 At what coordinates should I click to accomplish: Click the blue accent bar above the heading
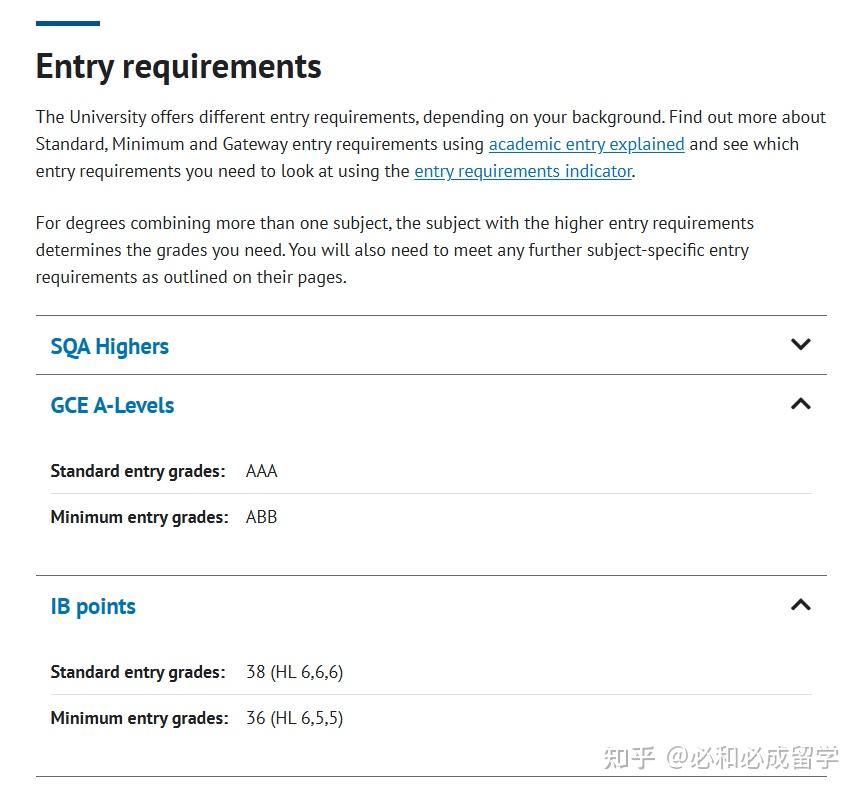click(x=68, y=23)
